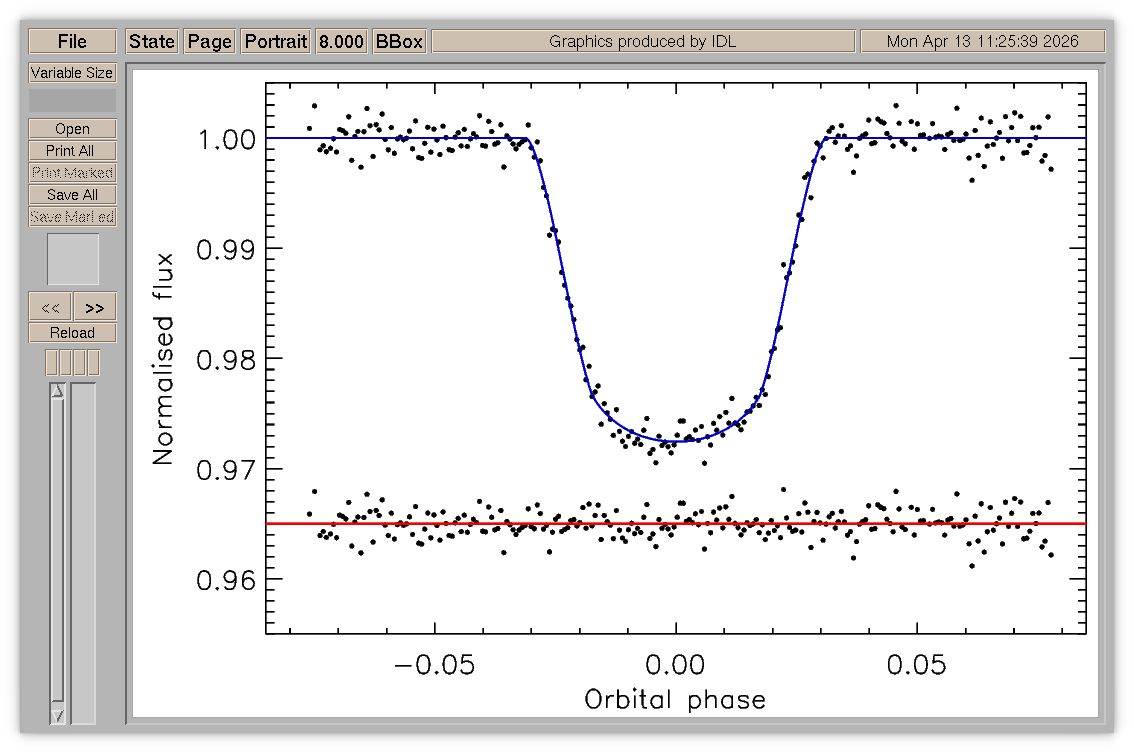This screenshot has width=1134, height=753.
Task: Click the scrollbar down arrow
Action: [x=58, y=715]
